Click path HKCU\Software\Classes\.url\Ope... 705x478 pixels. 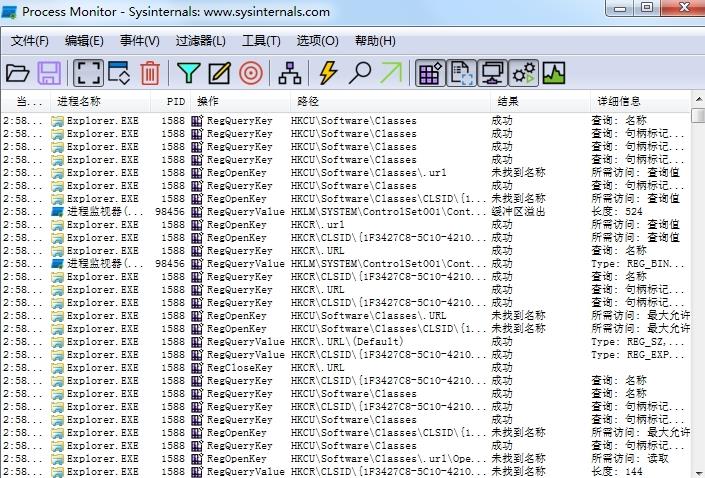click(x=388, y=458)
